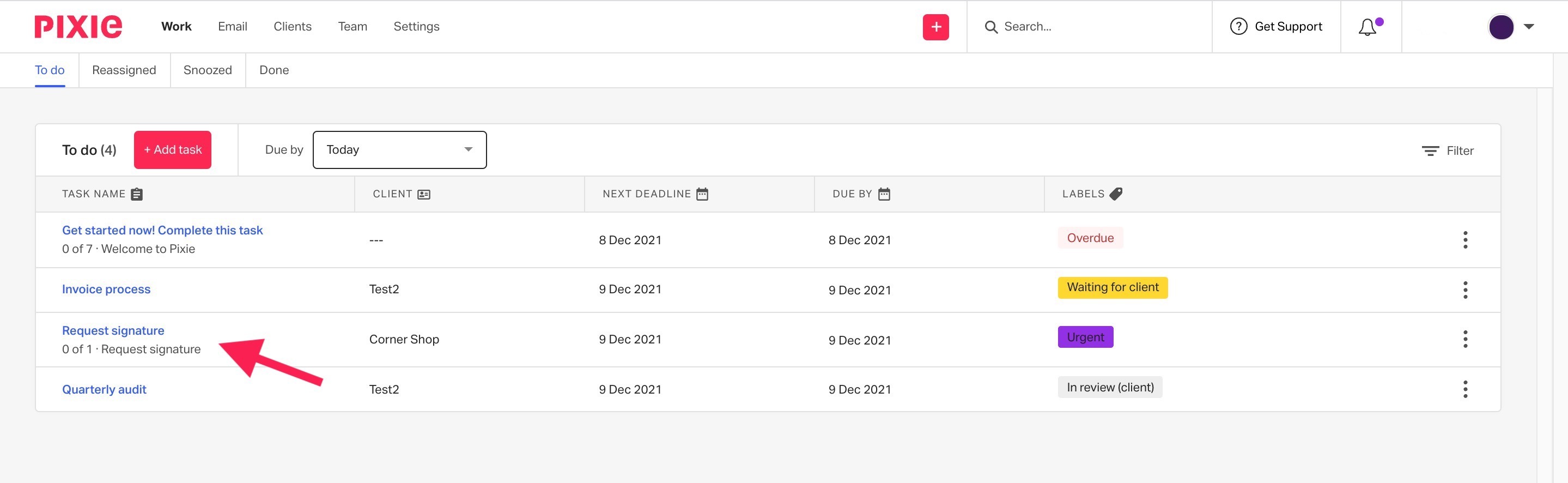Open the Request signature task link
1568x483 pixels.
113,331
